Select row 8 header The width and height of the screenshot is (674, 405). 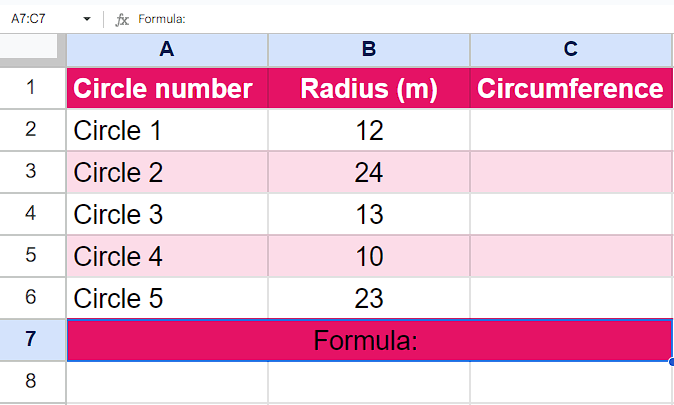32,381
